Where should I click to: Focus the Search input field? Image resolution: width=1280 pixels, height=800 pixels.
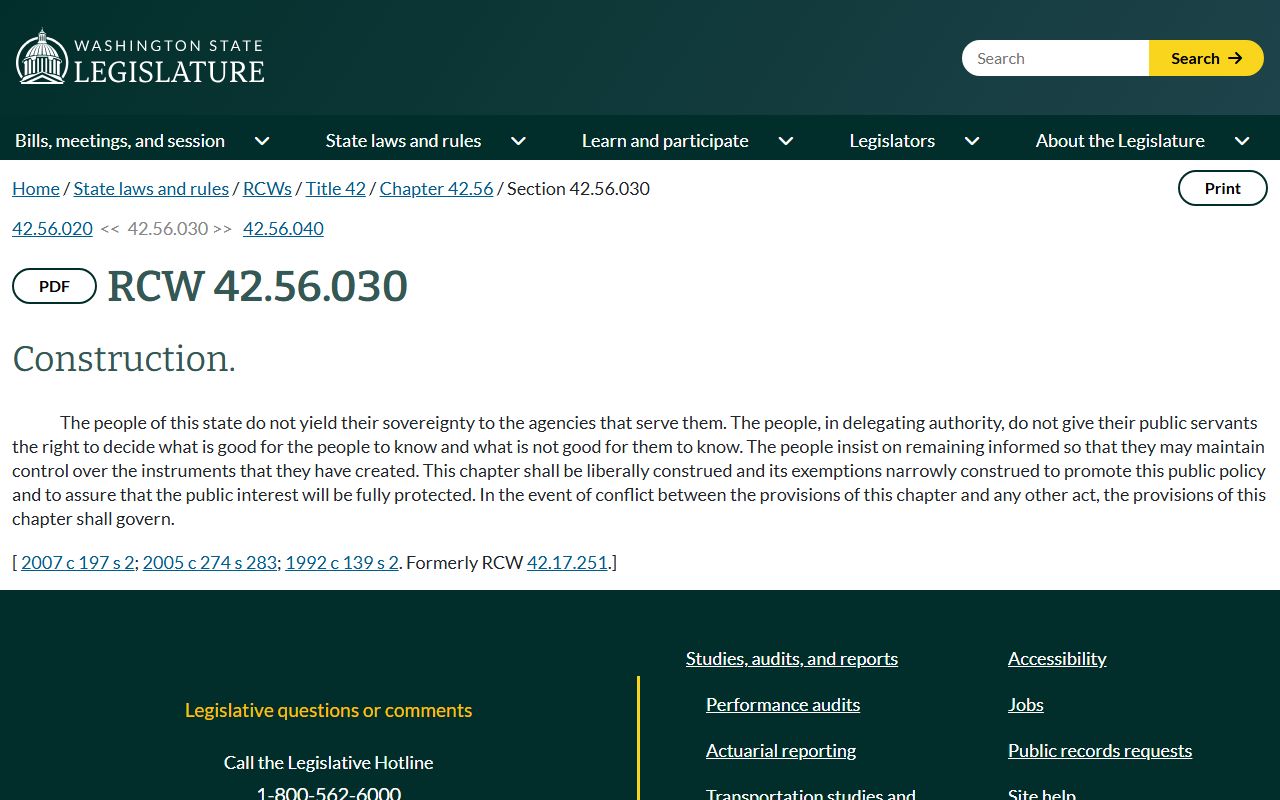pos(1055,58)
